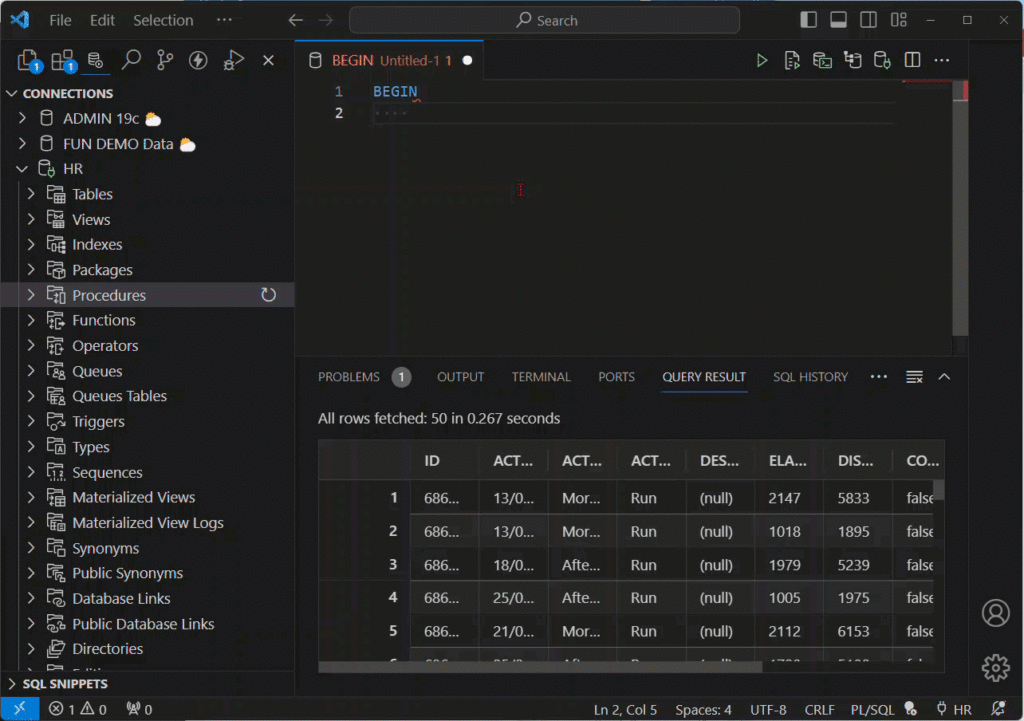The image size is (1024, 721).
Task: Expand the Tables node chevron
Action: [x=31, y=194]
